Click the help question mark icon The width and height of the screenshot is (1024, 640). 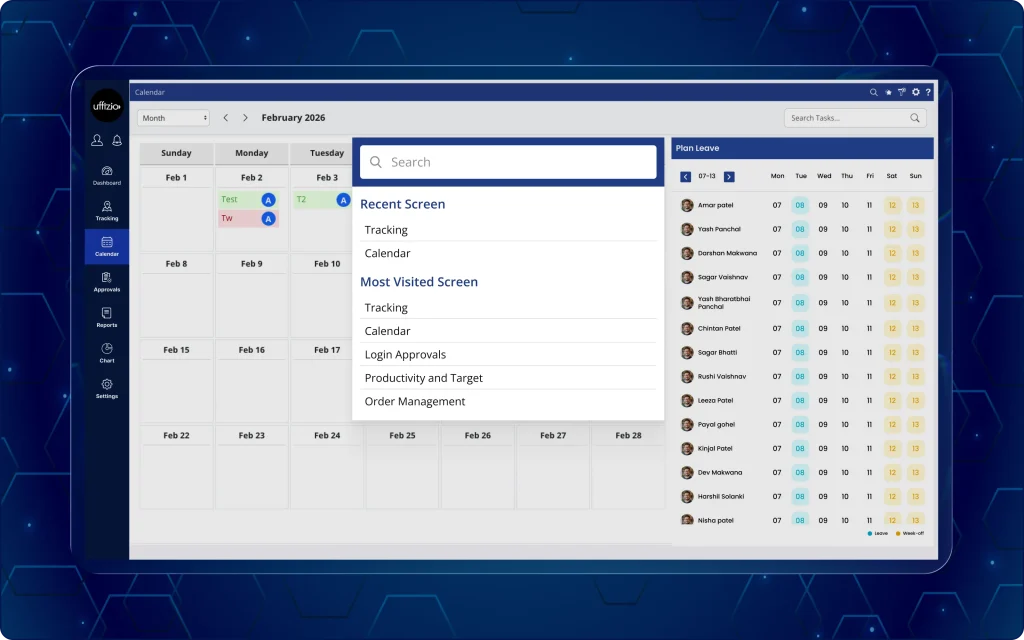[928, 92]
